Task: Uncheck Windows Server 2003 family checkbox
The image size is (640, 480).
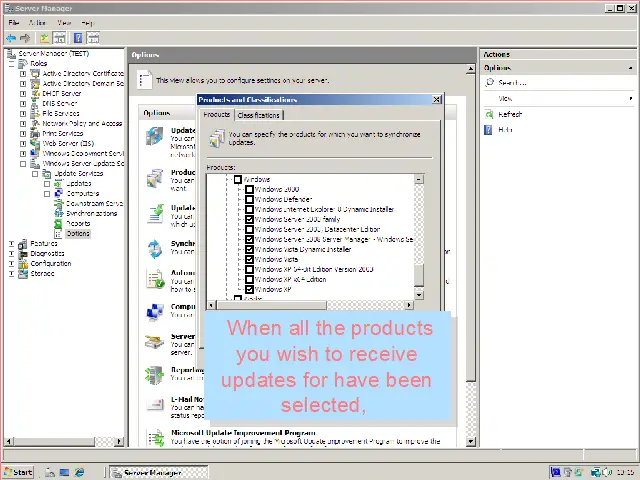Action: click(249, 219)
